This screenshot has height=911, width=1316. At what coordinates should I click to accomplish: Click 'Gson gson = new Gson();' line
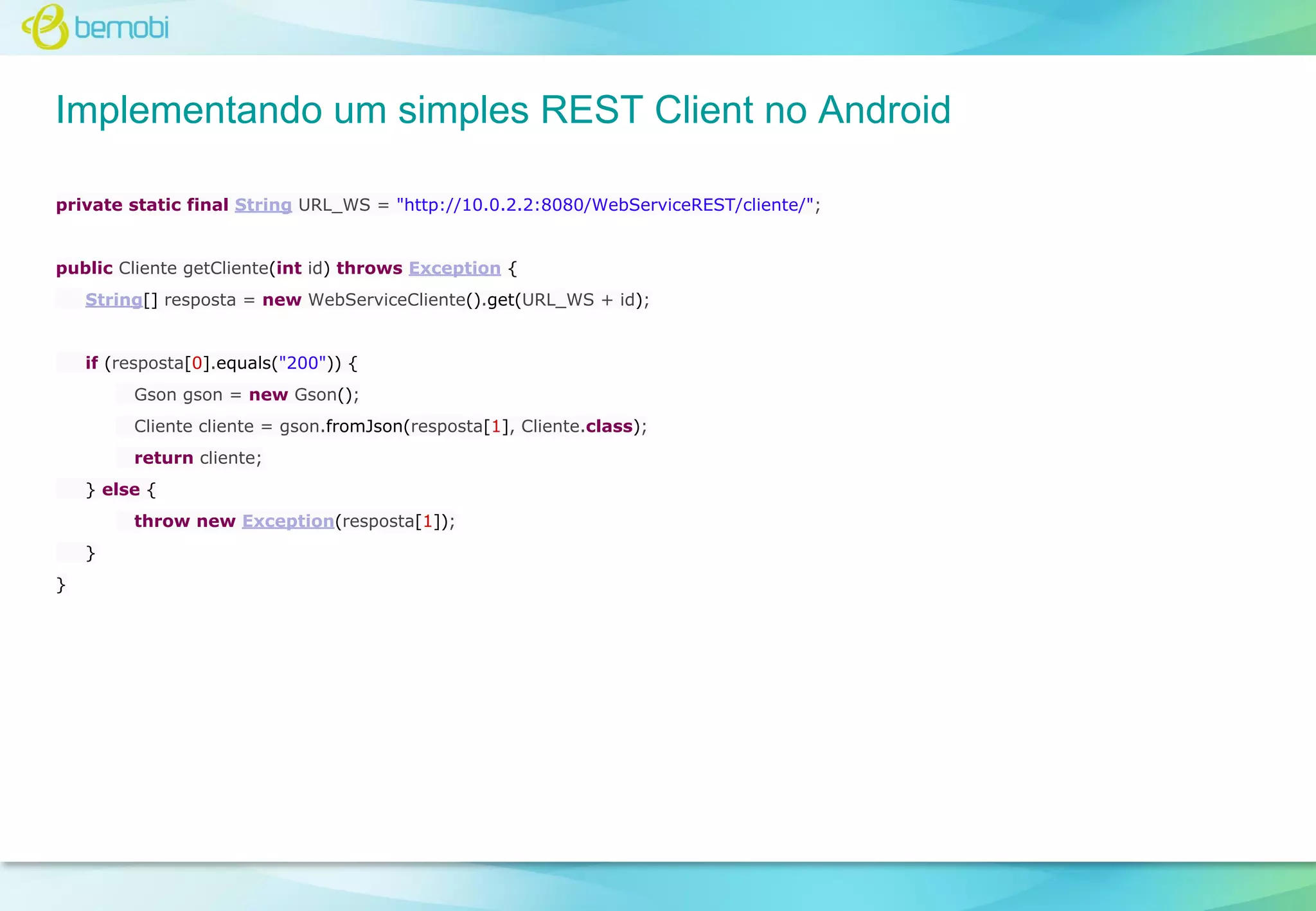tap(247, 394)
